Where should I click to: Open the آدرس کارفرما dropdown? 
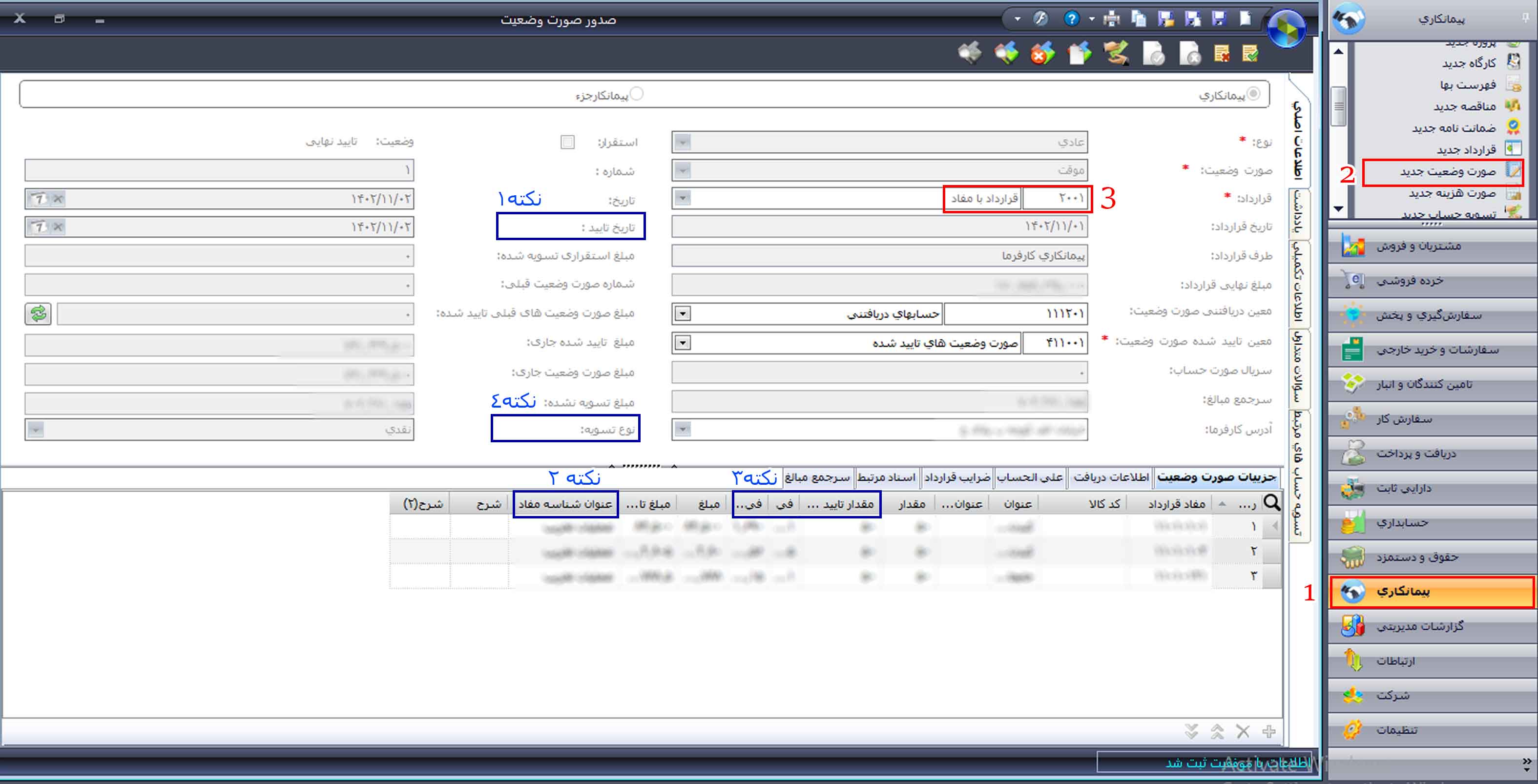683,429
